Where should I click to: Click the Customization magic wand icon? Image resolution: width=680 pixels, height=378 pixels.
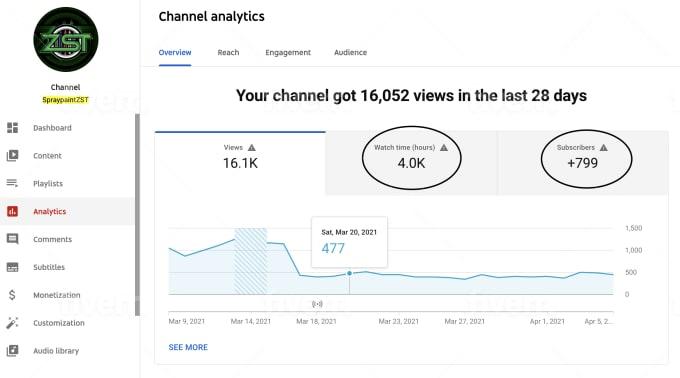12,323
